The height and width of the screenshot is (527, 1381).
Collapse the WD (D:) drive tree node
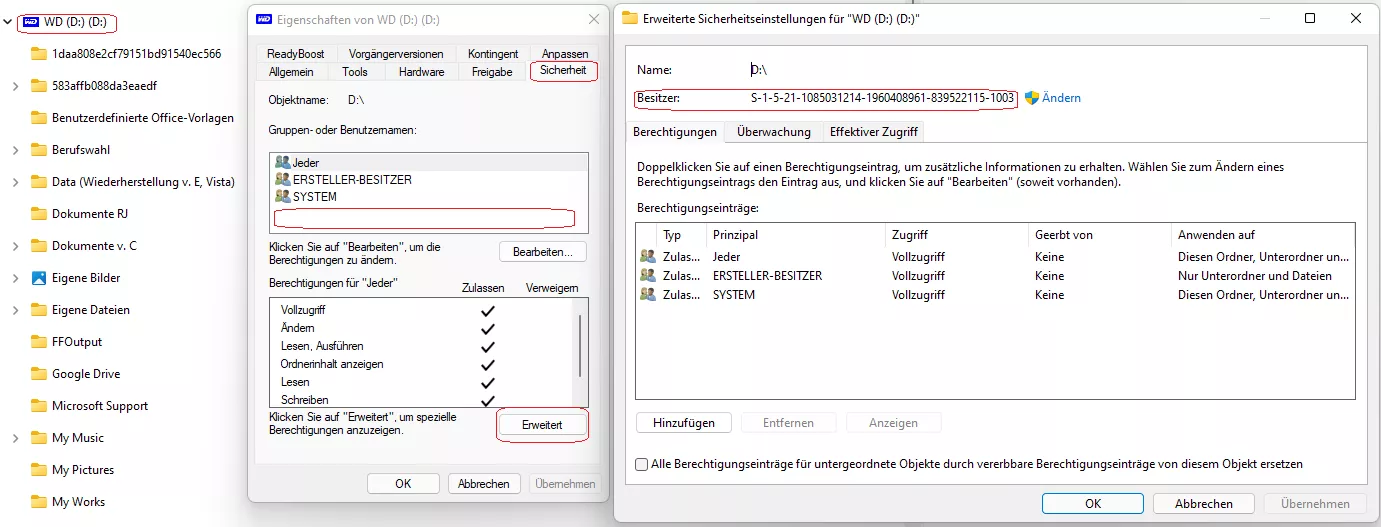8,22
